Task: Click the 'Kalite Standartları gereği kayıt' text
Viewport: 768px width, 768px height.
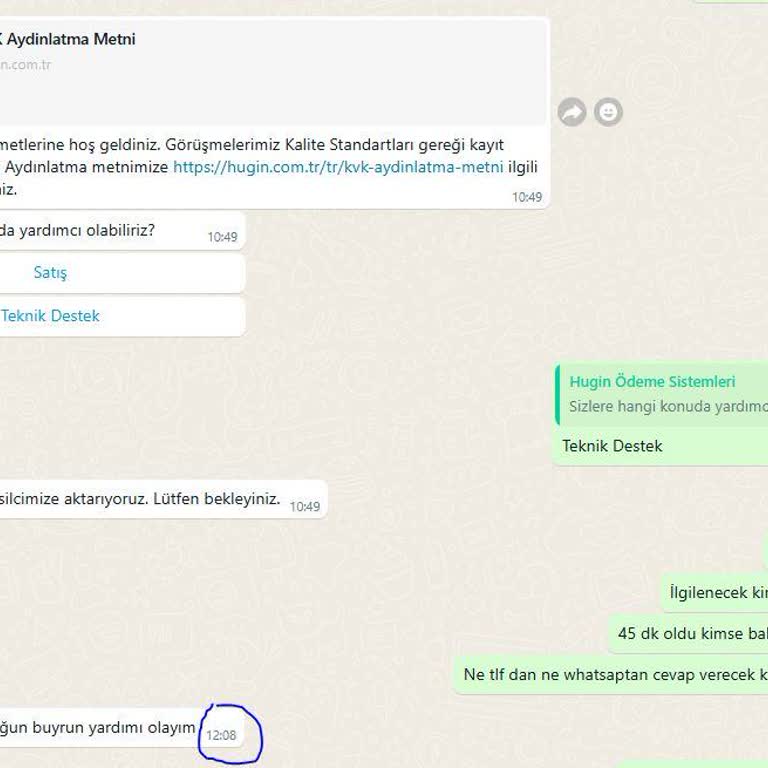Action: pyautogui.click(x=394, y=145)
